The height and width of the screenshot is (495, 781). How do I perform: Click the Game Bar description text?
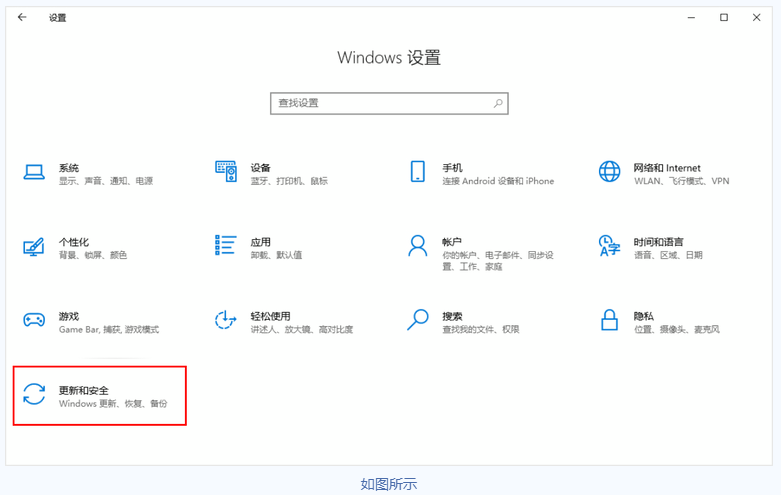click(x=109, y=329)
